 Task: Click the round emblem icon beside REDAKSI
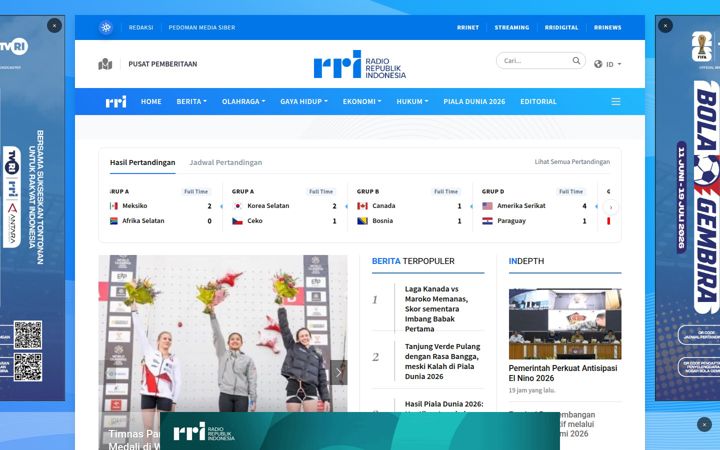pyautogui.click(x=106, y=28)
